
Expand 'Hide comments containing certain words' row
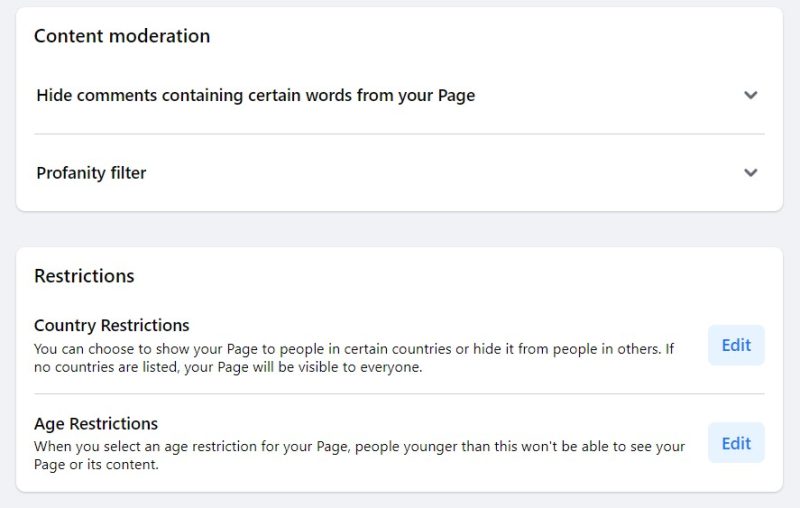pos(399,95)
